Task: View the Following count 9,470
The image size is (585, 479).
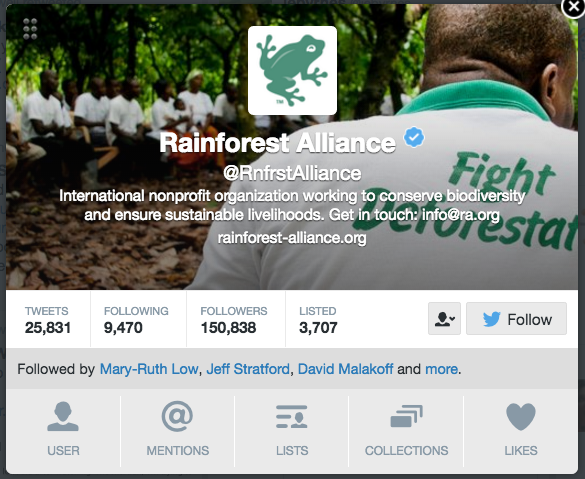Action: click(123, 328)
